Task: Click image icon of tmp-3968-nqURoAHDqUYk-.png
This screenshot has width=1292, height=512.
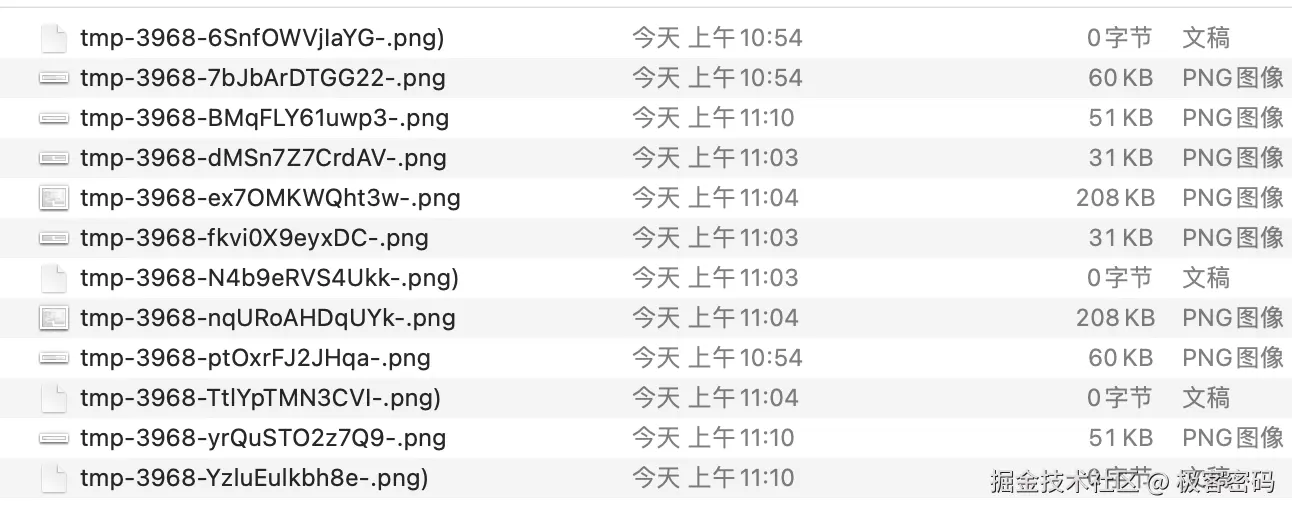Action: (53, 318)
